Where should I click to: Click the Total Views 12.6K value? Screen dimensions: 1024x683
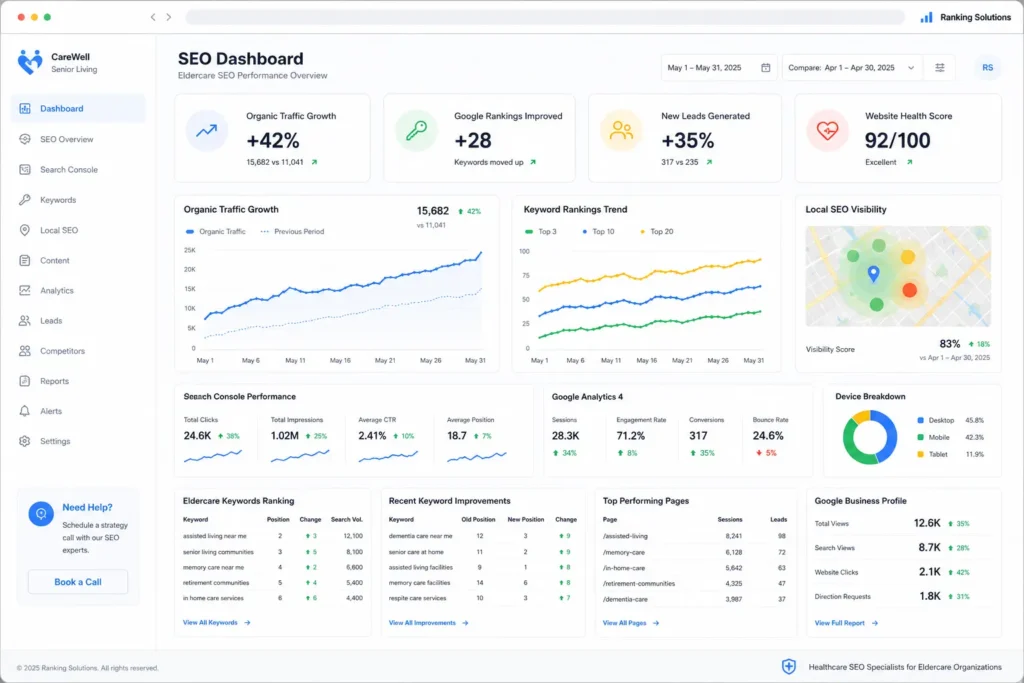pos(927,523)
